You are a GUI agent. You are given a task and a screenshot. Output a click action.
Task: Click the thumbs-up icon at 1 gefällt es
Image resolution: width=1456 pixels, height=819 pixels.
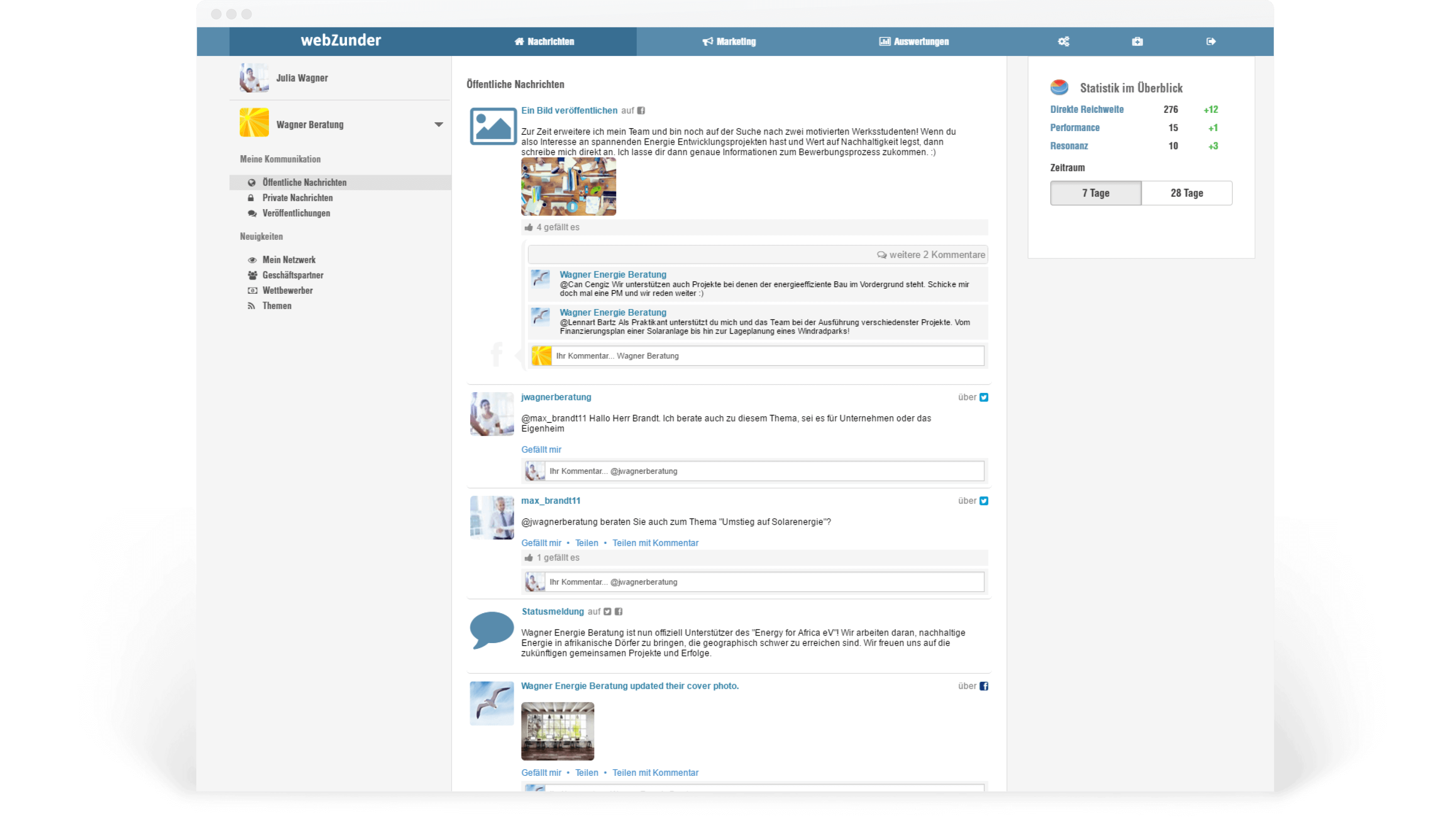[528, 558]
